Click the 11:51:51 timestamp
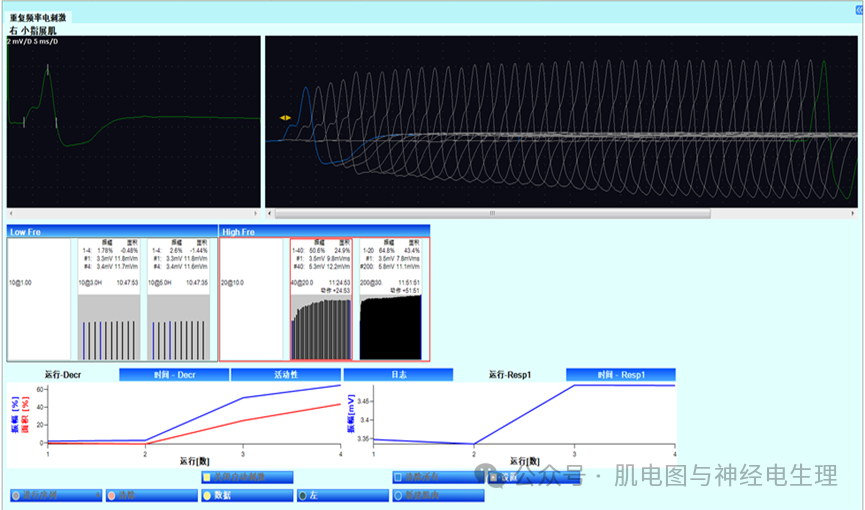865x510 pixels. tap(409, 283)
